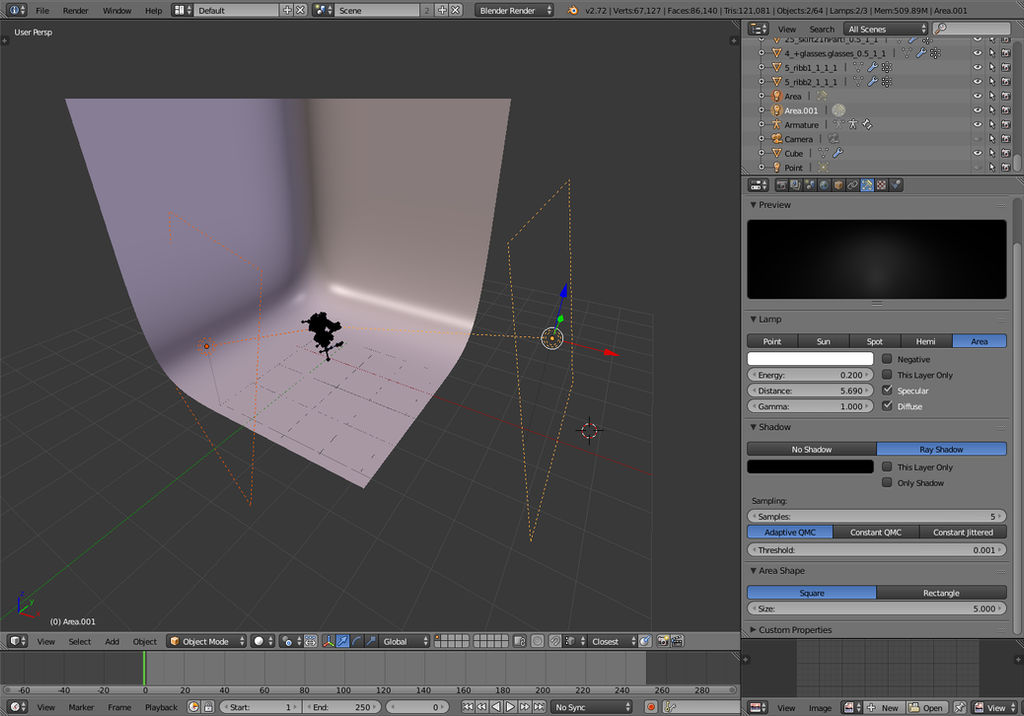This screenshot has width=1024, height=716.
Task: Enable the Only Shadow checkbox
Action: pos(887,482)
